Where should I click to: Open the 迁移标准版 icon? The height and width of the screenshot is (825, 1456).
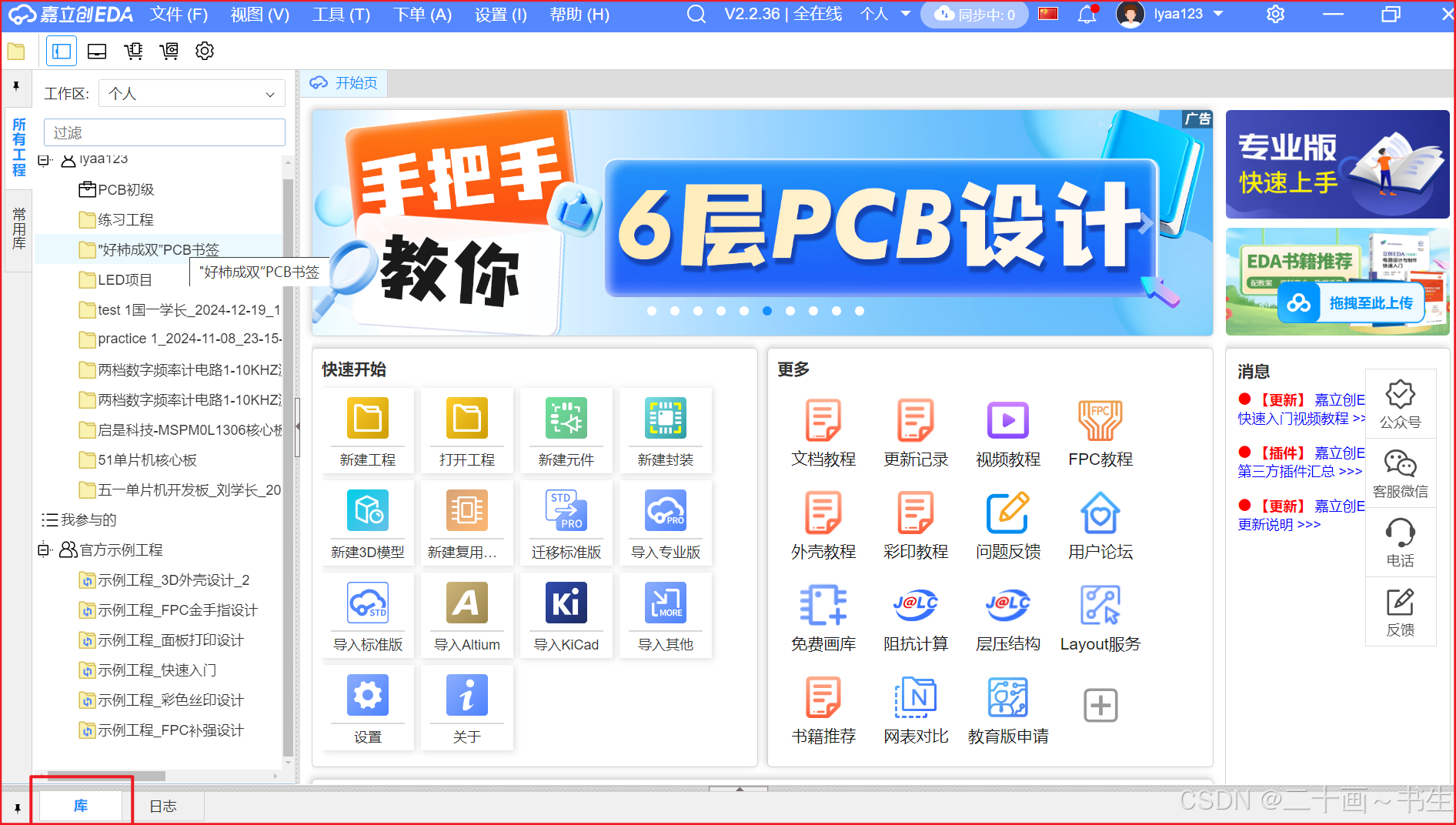(566, 510)
